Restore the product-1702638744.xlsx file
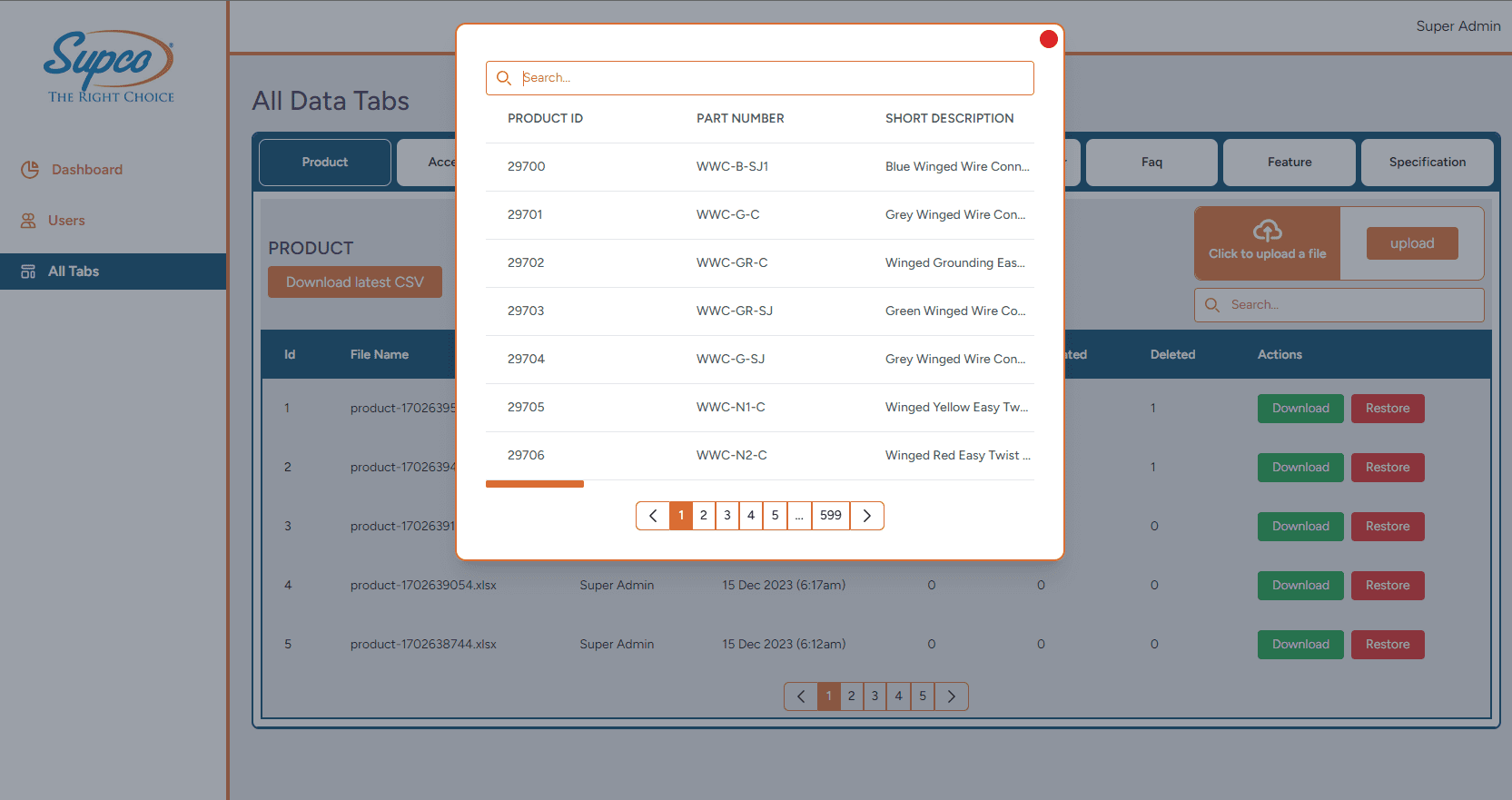The image size is (1512, 800). (1387, 645)
